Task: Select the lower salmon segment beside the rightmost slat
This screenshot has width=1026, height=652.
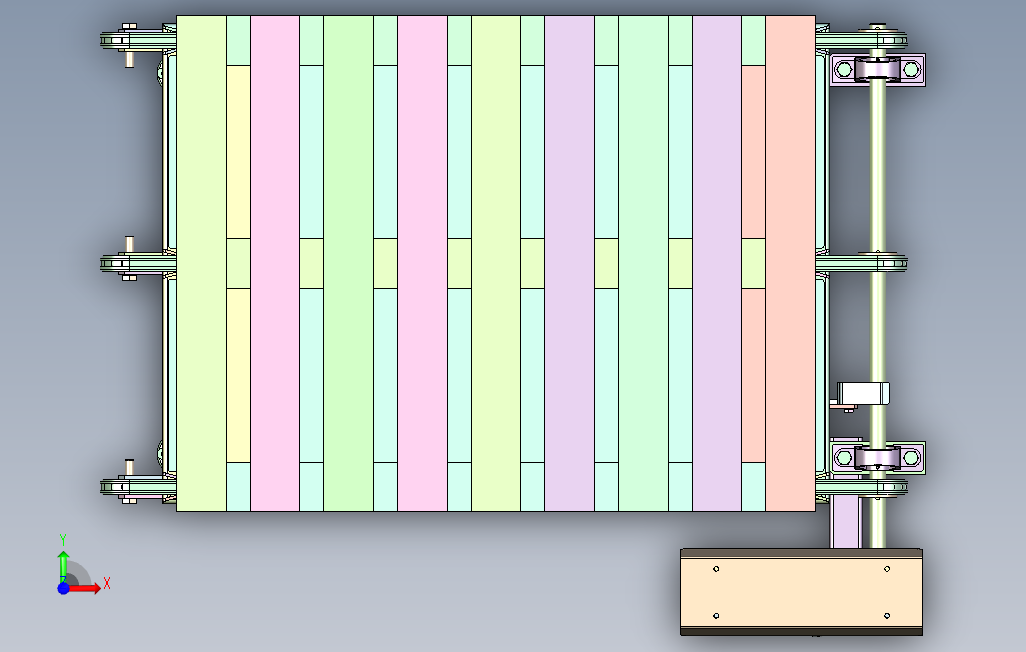Action: [x=753, y=375]
